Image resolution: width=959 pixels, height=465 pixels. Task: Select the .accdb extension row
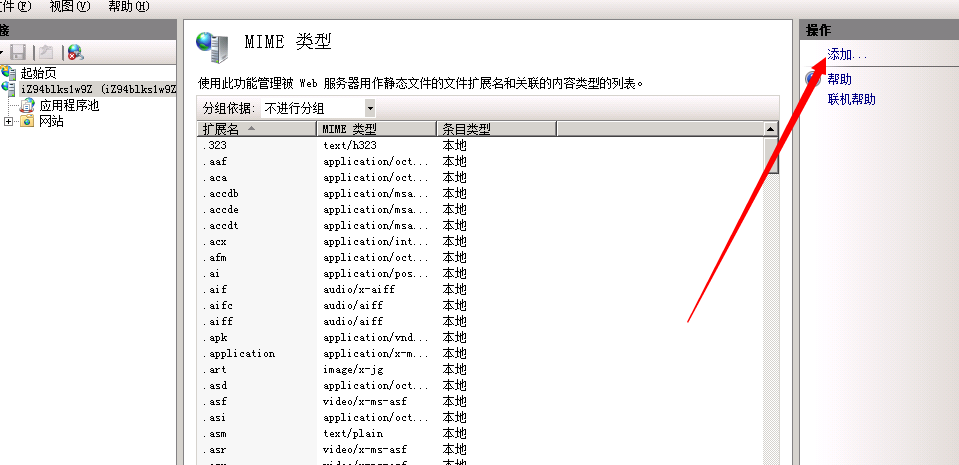point(480,193)
